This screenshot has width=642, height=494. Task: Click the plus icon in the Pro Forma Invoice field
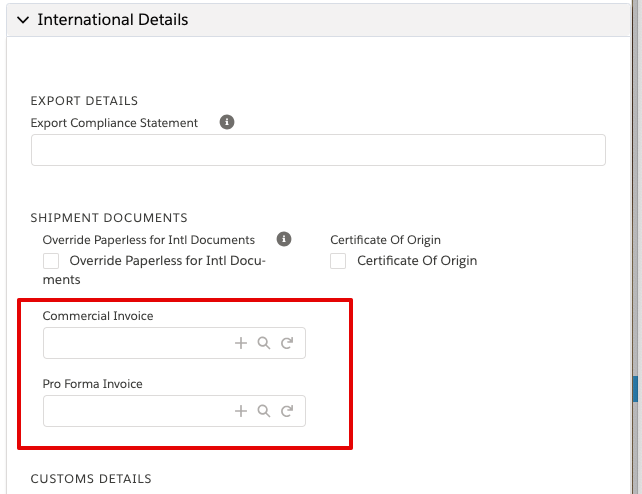click(x=241, y=411)
